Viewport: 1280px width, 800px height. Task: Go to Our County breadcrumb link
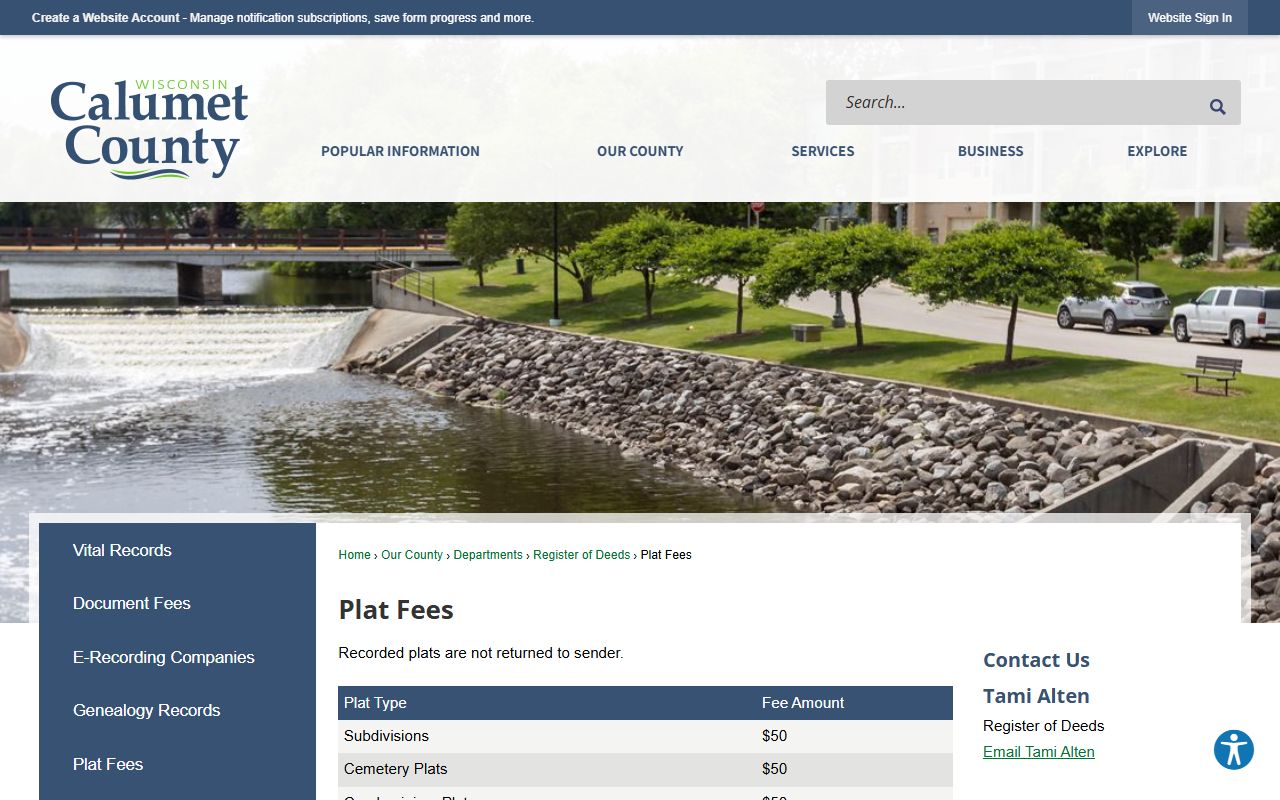point(412,555)
